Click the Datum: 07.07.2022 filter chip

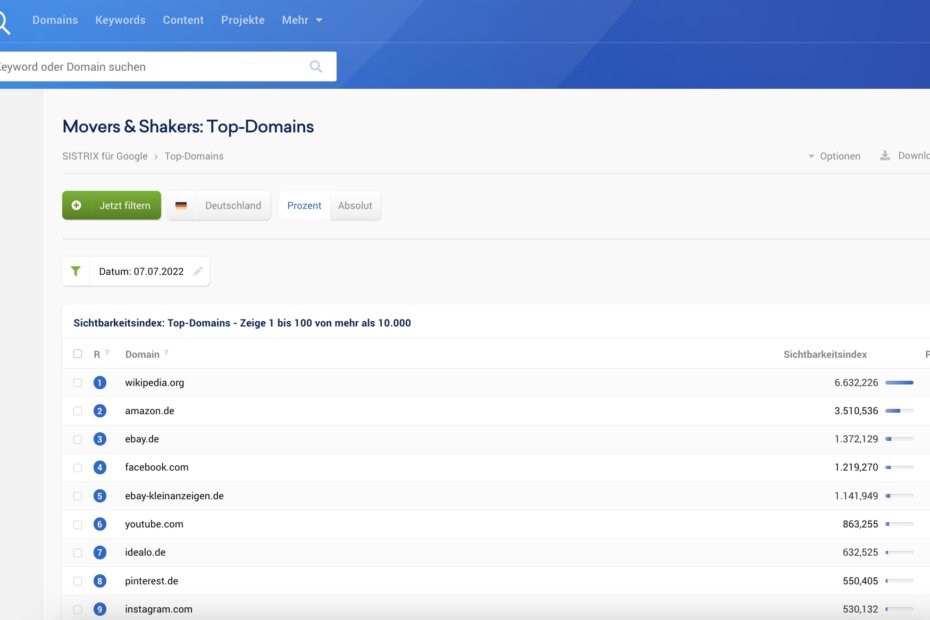point(136,271)
